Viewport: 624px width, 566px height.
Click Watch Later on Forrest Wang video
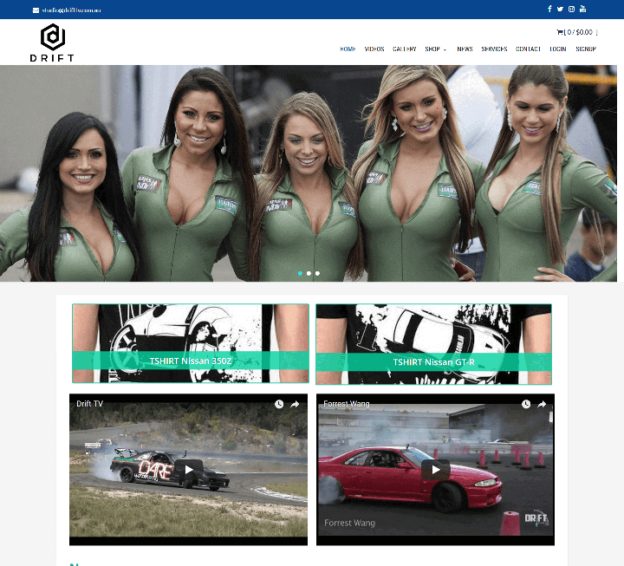tap(526, 404)
